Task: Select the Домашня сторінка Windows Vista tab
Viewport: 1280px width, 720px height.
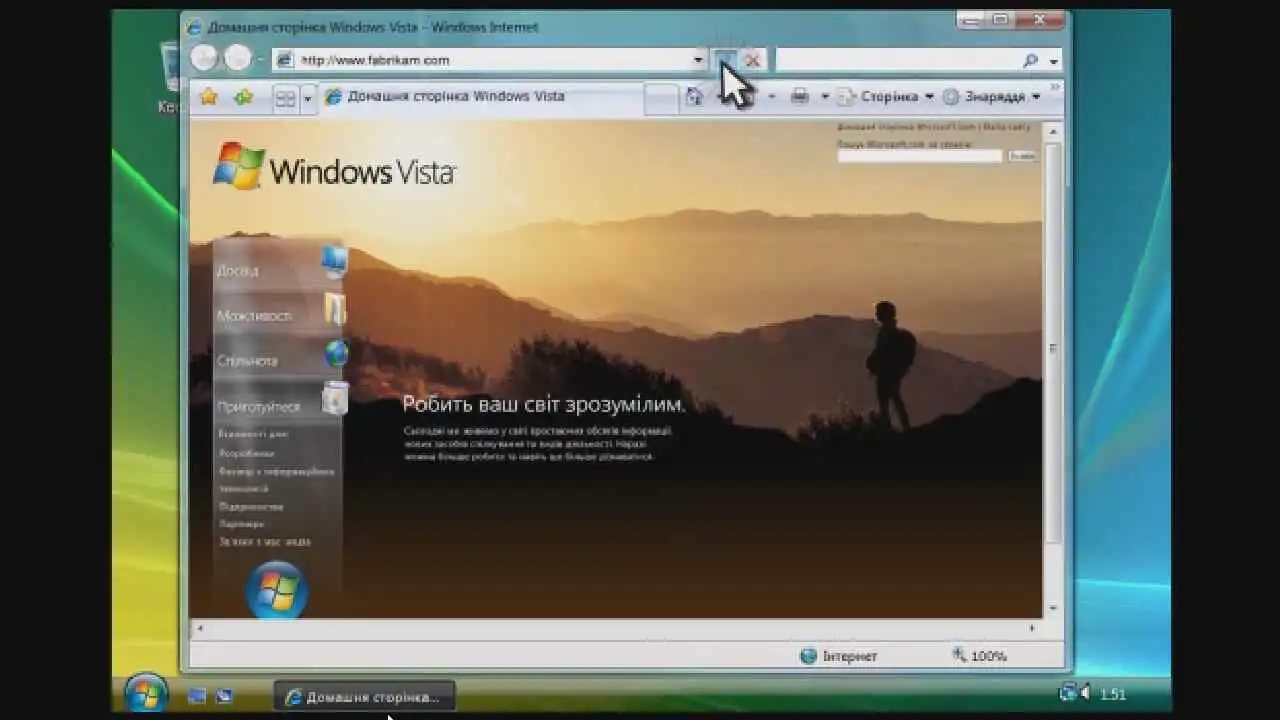Action: [480, 97]
